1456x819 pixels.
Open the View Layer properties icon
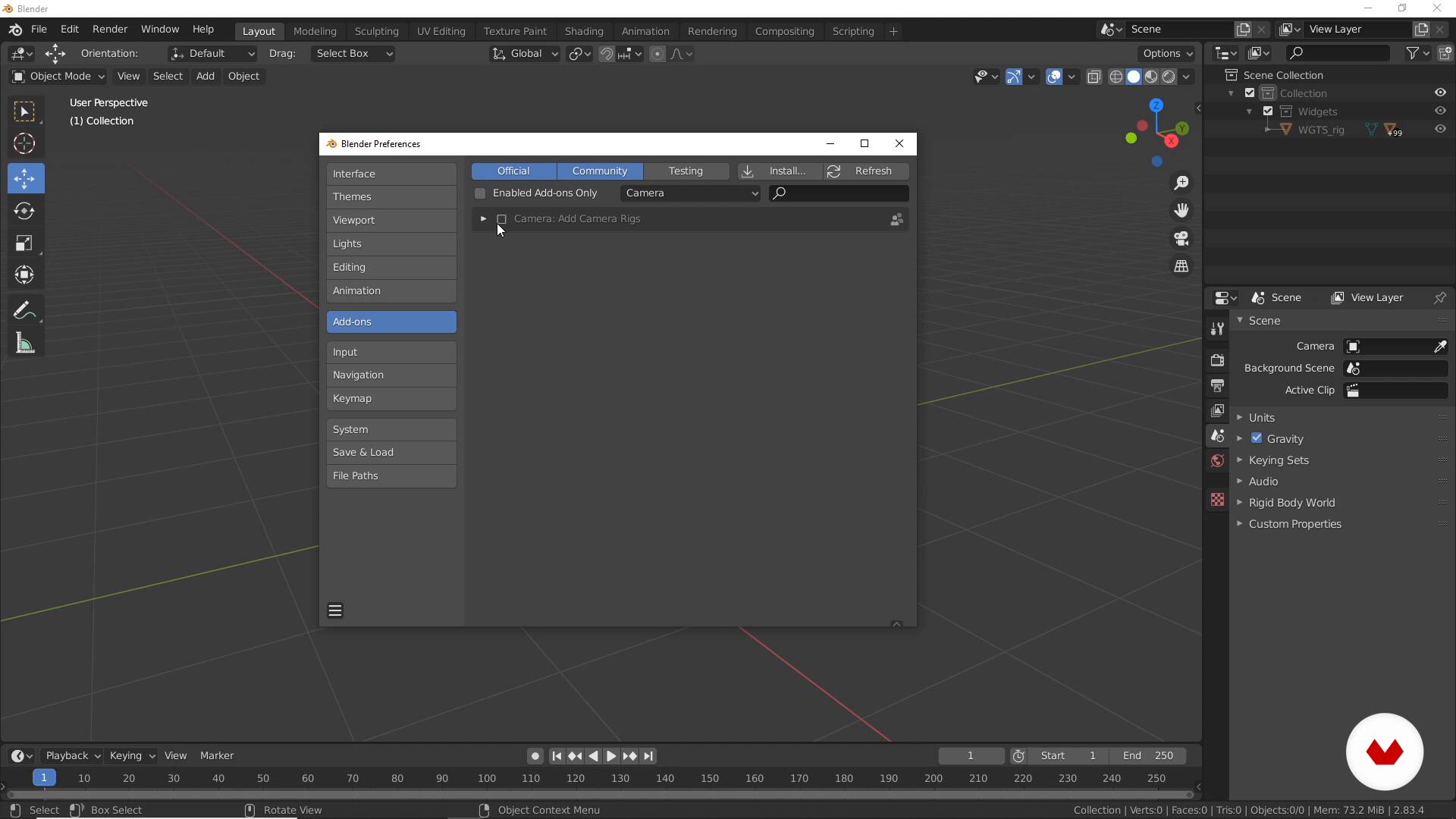tap(1217, 410)
